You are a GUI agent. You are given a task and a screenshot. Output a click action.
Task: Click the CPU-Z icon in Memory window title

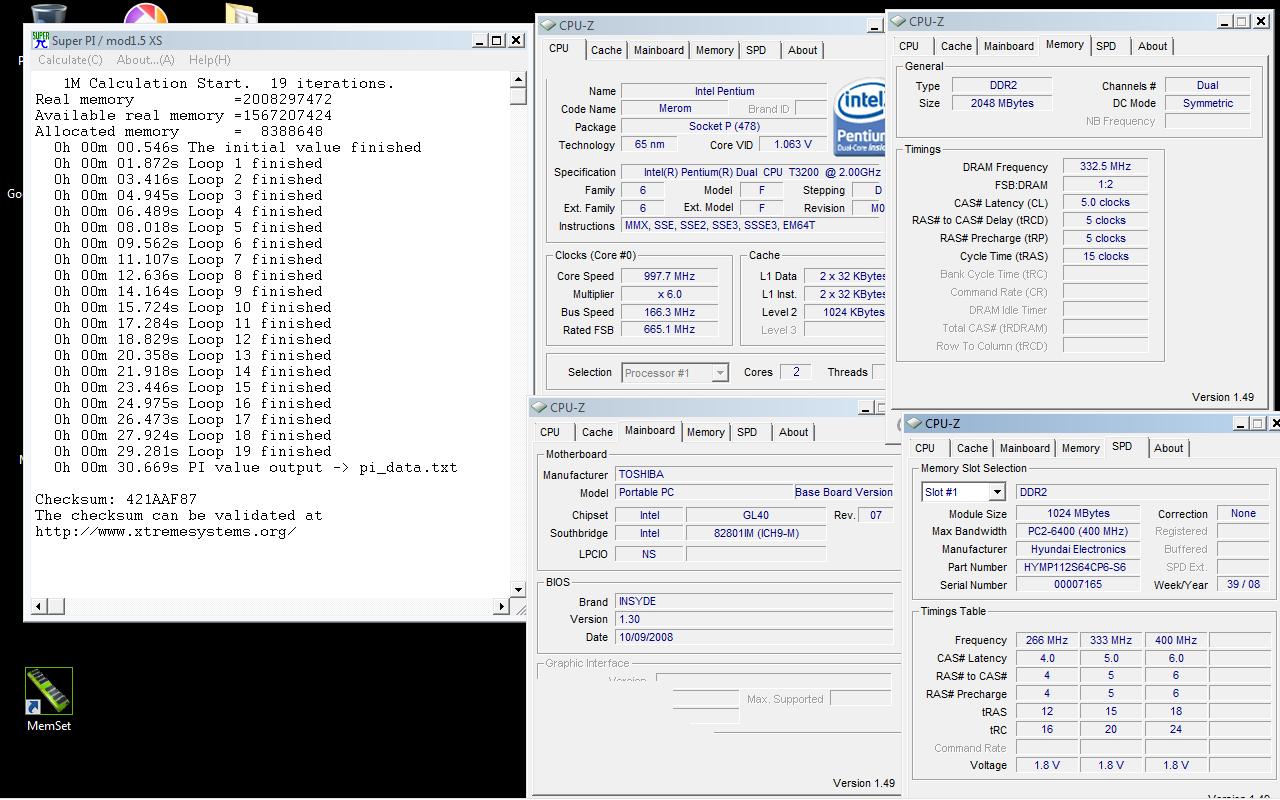[x=897, y=22]
